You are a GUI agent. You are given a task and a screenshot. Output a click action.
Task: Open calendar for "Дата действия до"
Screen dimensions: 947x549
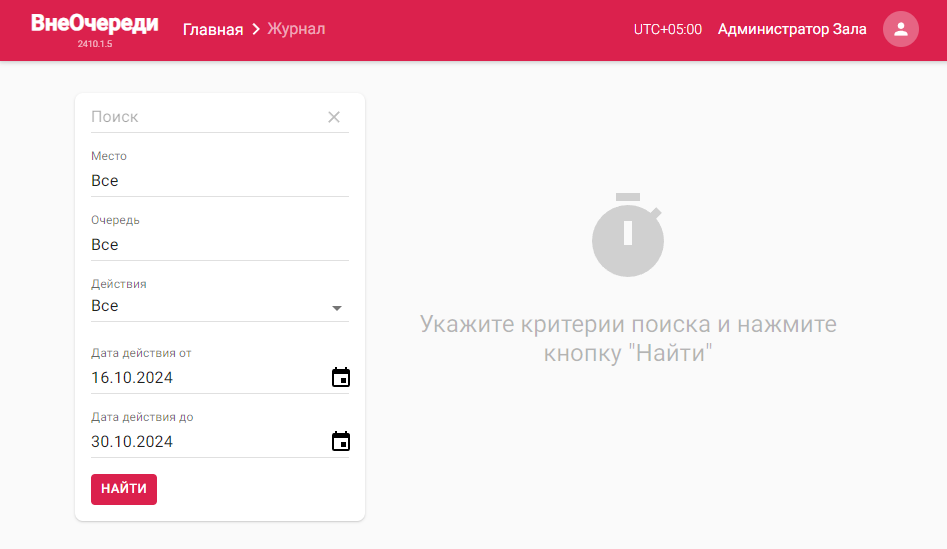click(341, 441)
